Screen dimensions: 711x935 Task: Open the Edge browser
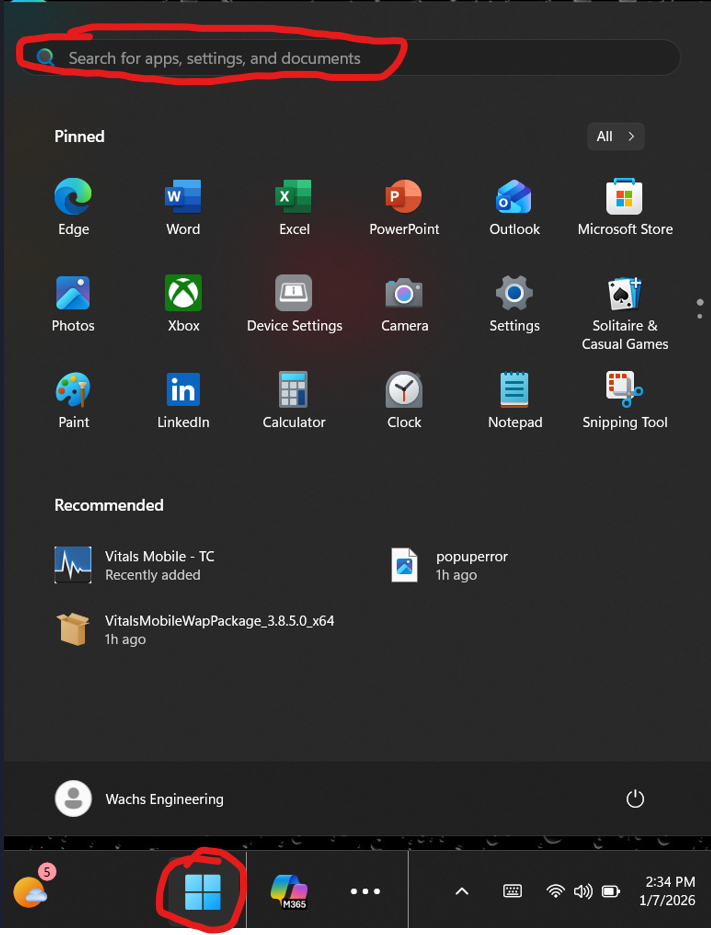coord(73,207)
